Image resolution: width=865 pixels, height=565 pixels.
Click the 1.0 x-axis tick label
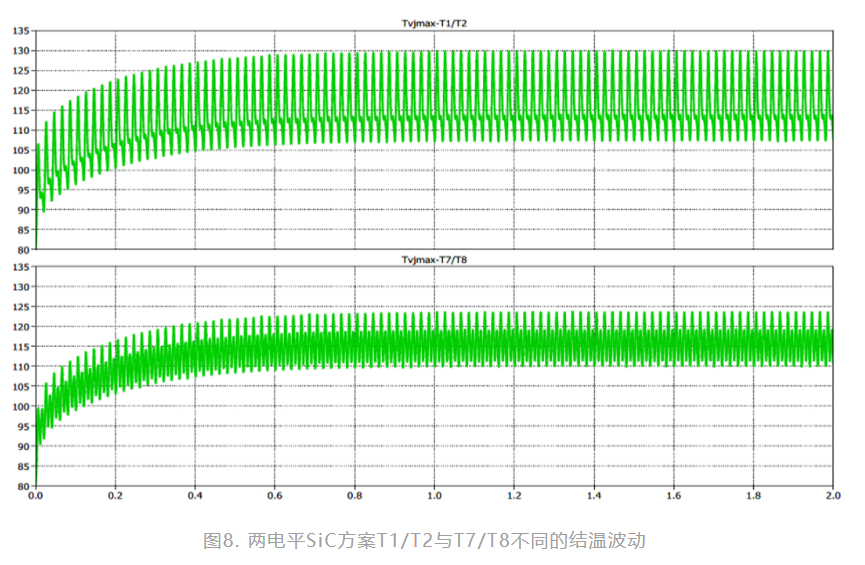434,495
